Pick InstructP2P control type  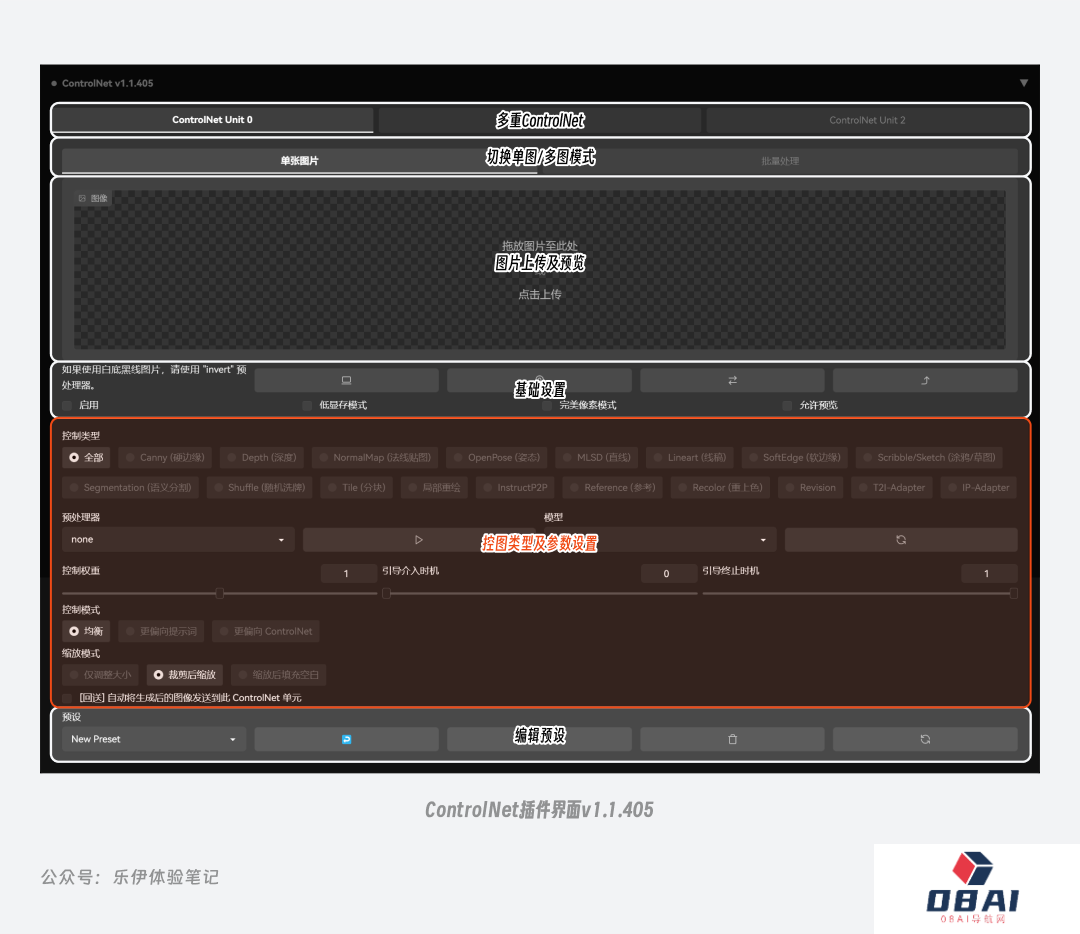coord(516,488)
